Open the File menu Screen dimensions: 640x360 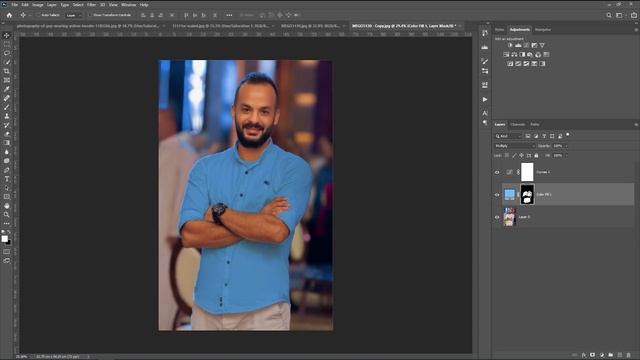(14, 5)
